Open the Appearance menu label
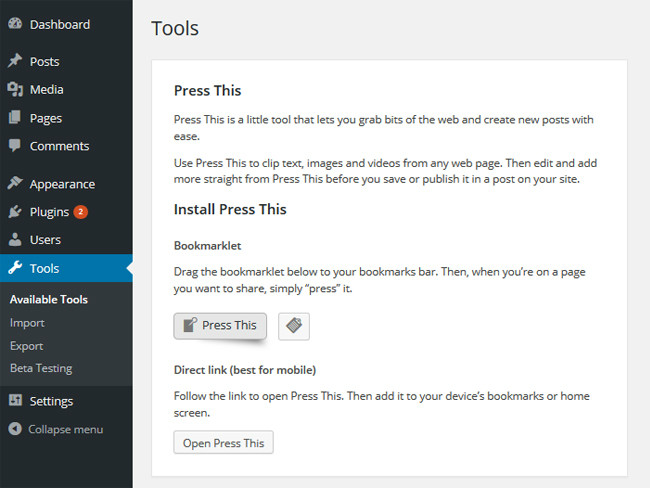This screenshot has height=488, width=650. point(62,184)
